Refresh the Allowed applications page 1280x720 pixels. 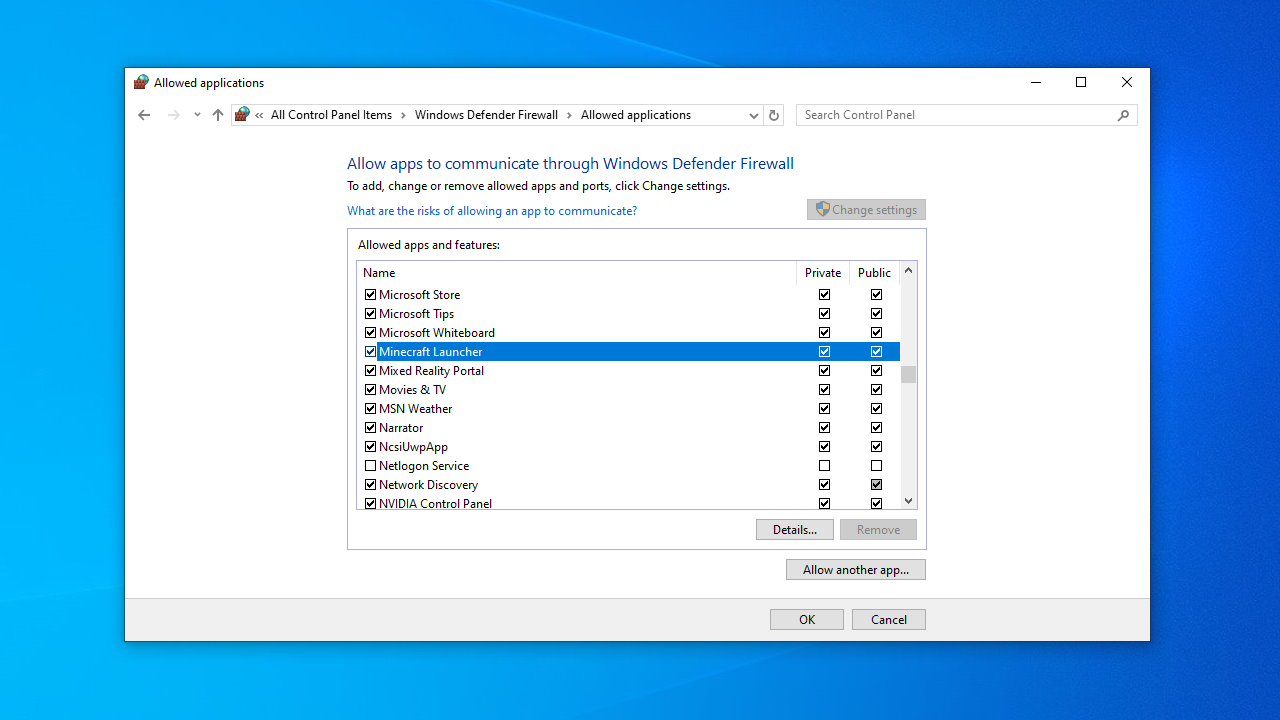point(773,115)
